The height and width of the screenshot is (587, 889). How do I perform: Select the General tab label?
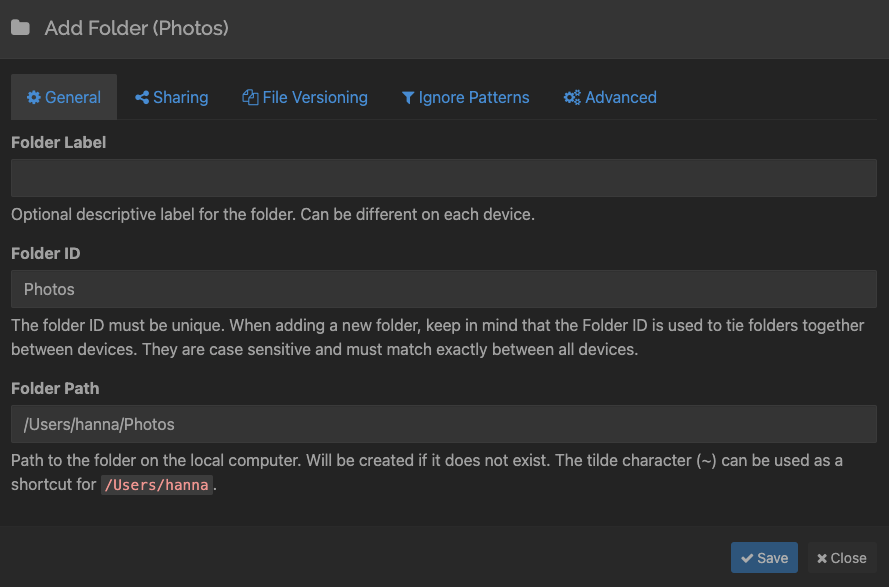click(x=73, y=98)
